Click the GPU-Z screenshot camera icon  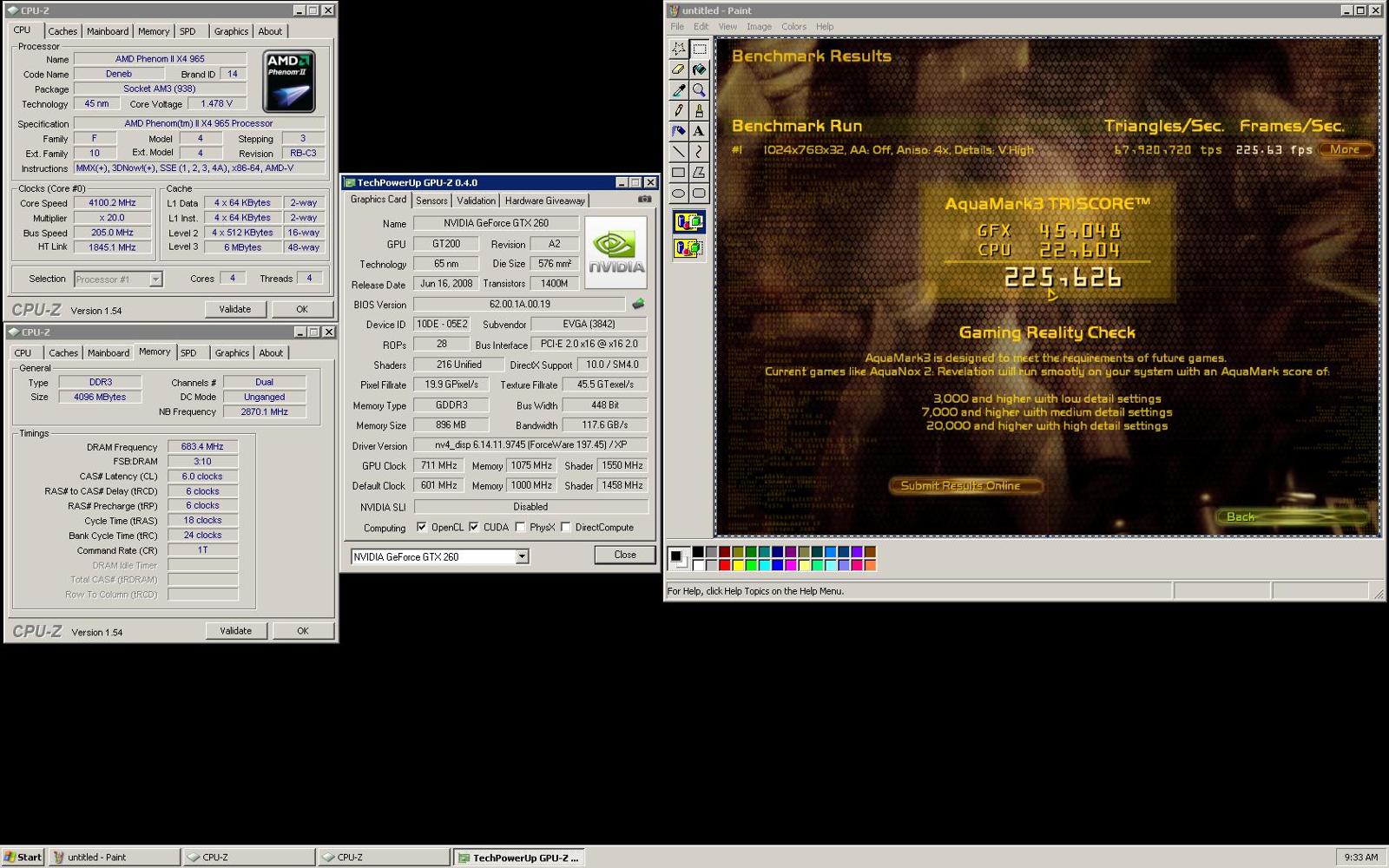coord(644,200)
